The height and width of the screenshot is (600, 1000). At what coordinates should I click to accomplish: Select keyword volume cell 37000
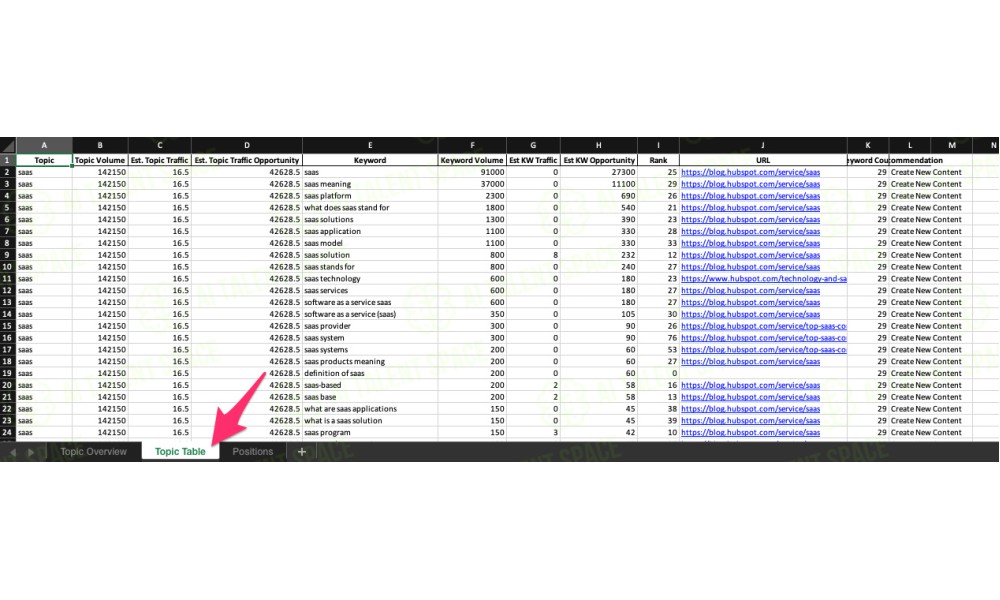tap(472, 184)
